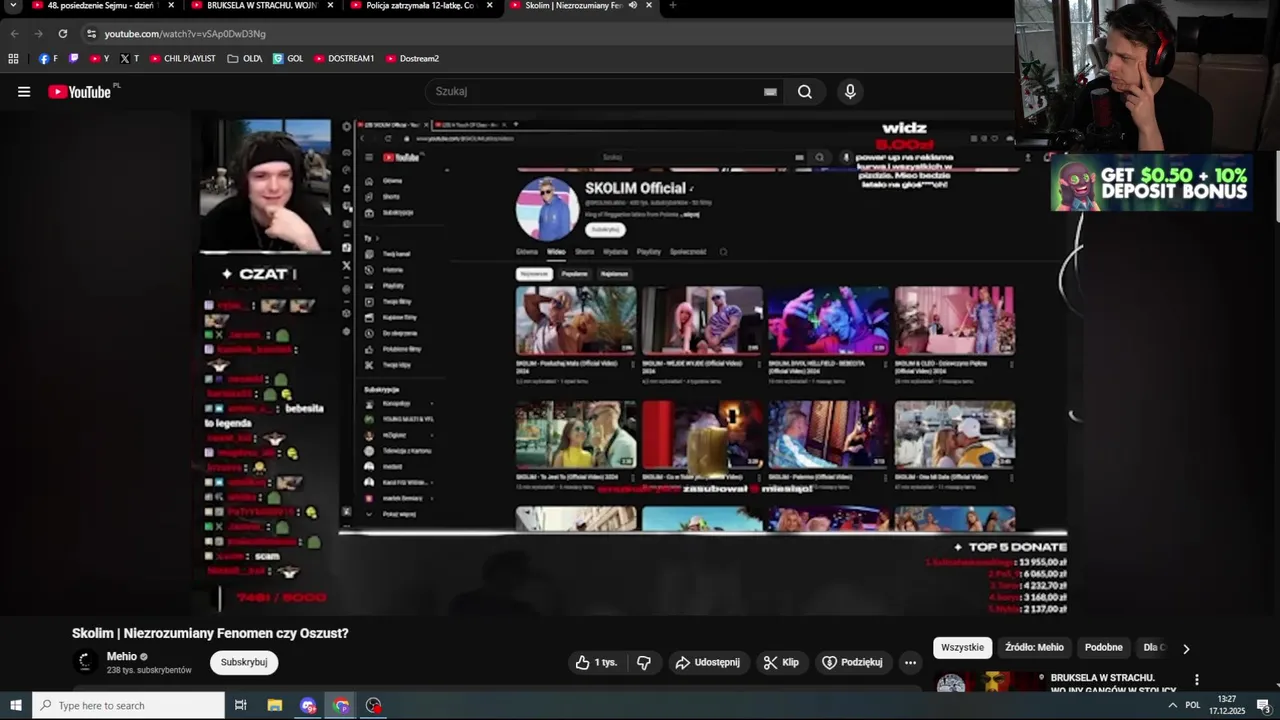Image resolution: width=1280 pixels, height=720 pixels.
Task: Close the 48. posiedzenie Sejmu tab
Action: (171, 5)
